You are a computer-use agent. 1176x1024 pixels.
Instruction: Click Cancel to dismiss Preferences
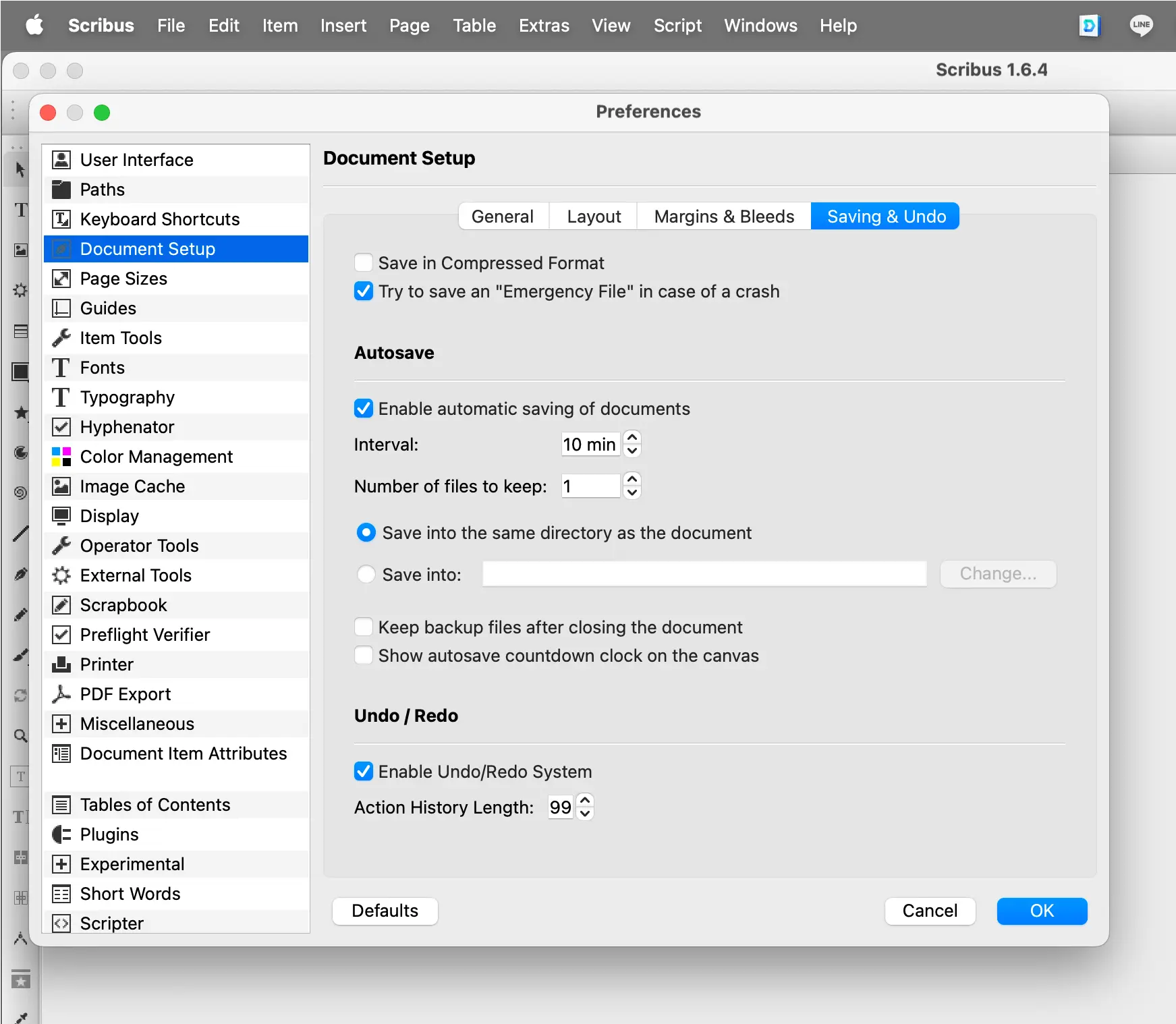pyautogui.click(x=930, y=911)
